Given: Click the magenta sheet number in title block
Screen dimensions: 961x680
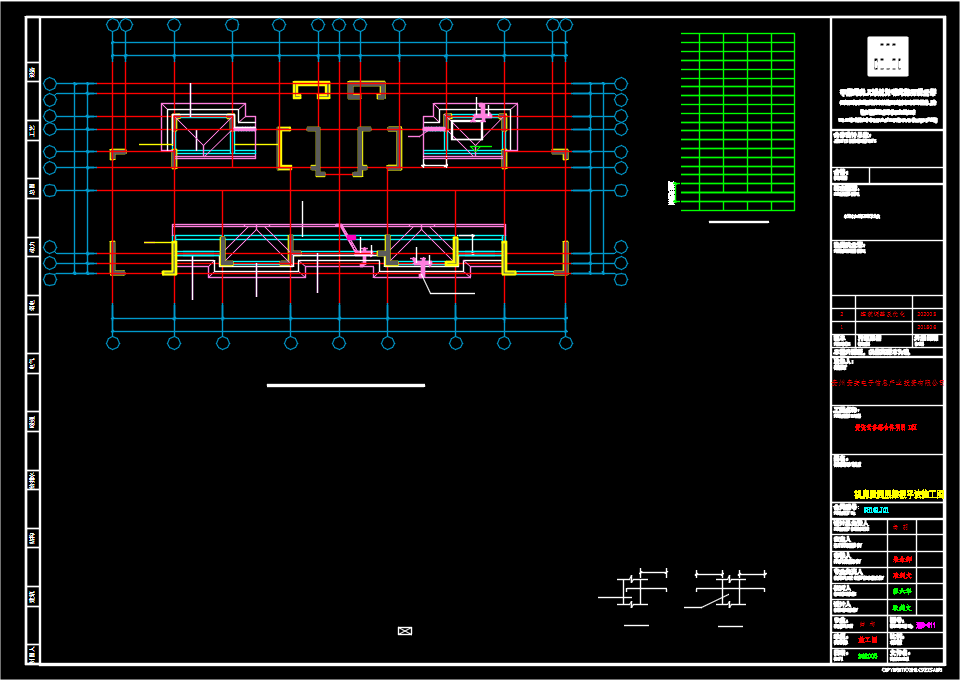Looking at the screenshot, I should coord(925,625).
